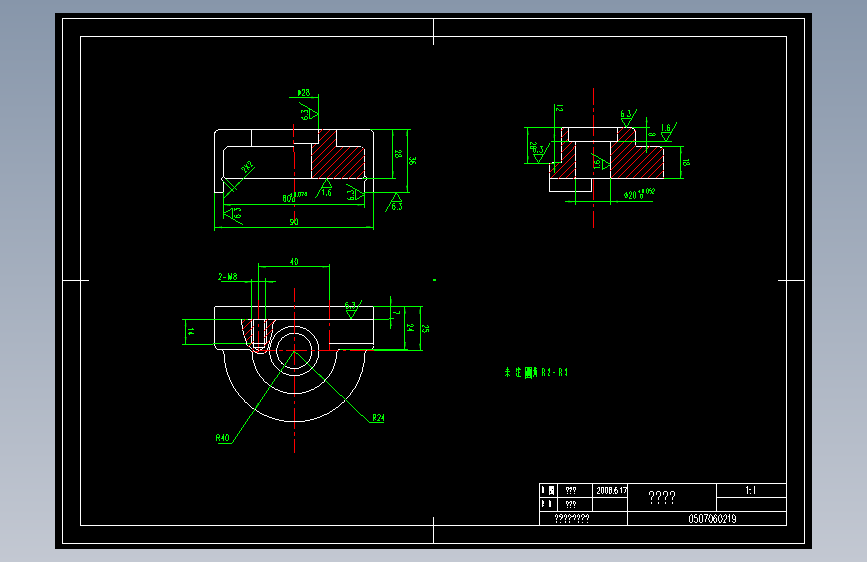Select drawing number 0507060219
The width and height of the screenshot is (867, 562).
tap(712, 519)
